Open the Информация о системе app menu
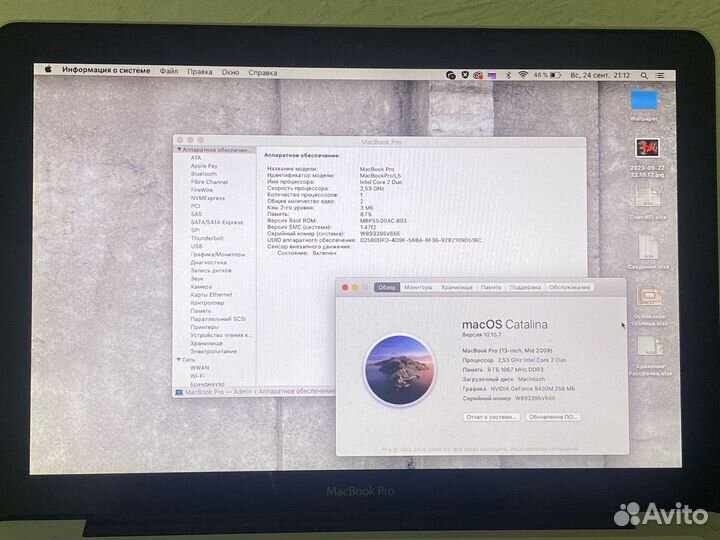Screen dimensions: 720x540 pos(106,70)
